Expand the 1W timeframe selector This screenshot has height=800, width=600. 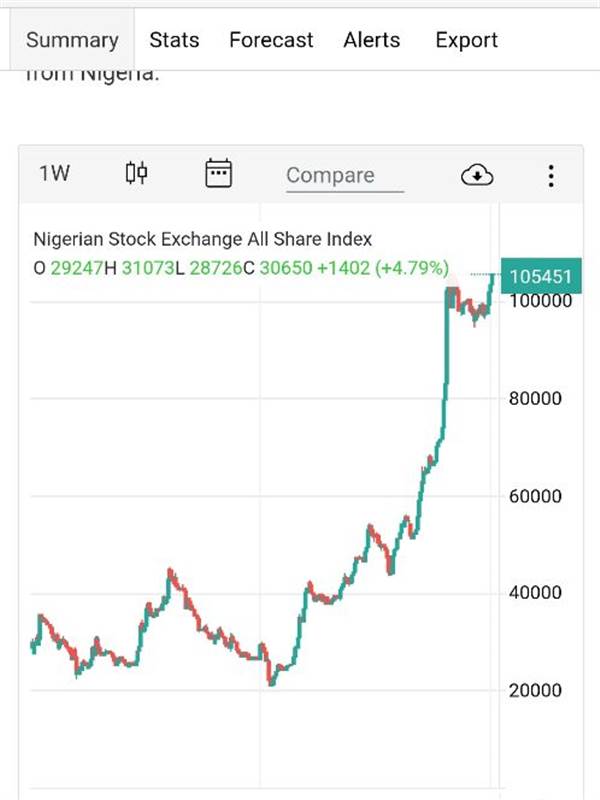click(54, 174)
